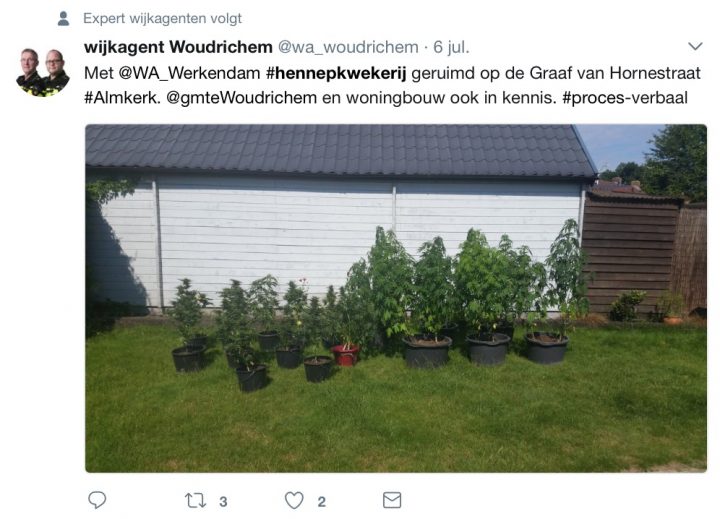Viewport: 720px width, 519px height.
Task: Open the #Almkerk hashtag
Action: pos(122,98)
